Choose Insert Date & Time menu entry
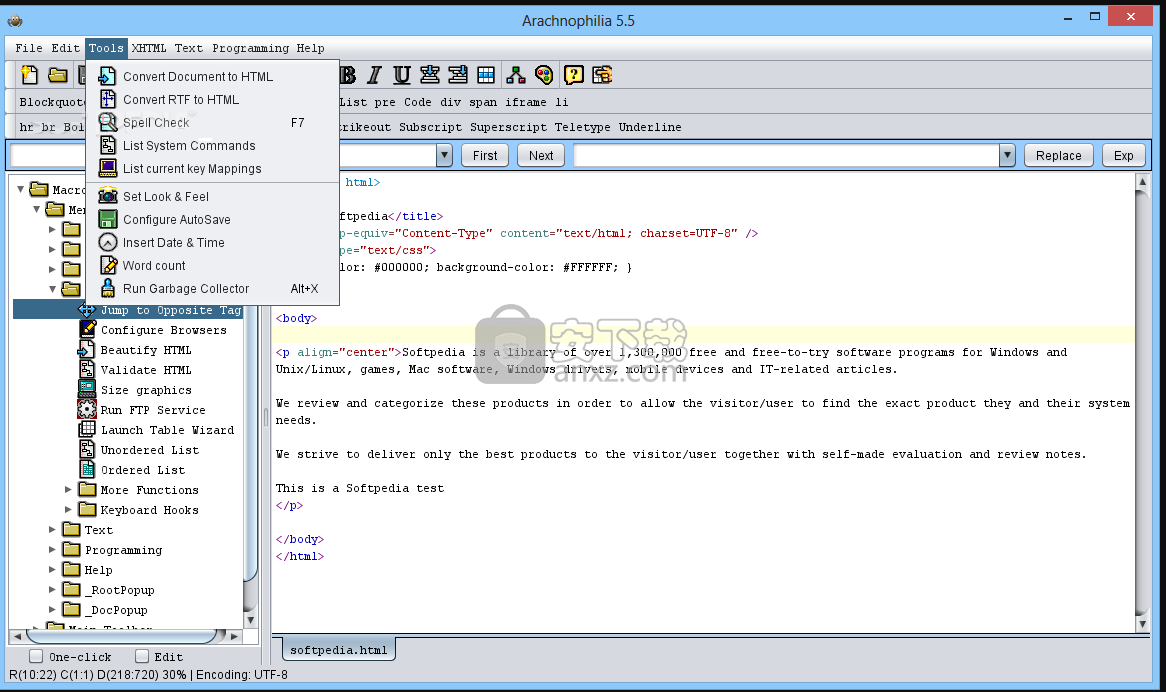1166x692 pixels. (213, 242)
